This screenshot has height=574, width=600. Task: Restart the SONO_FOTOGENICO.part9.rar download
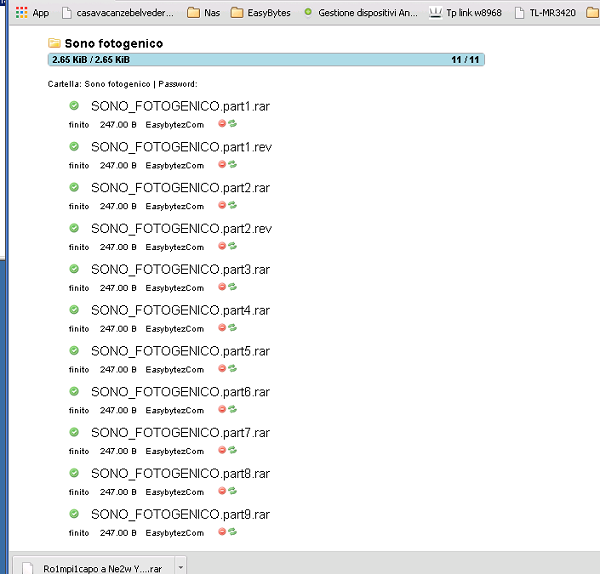point(232,532)
